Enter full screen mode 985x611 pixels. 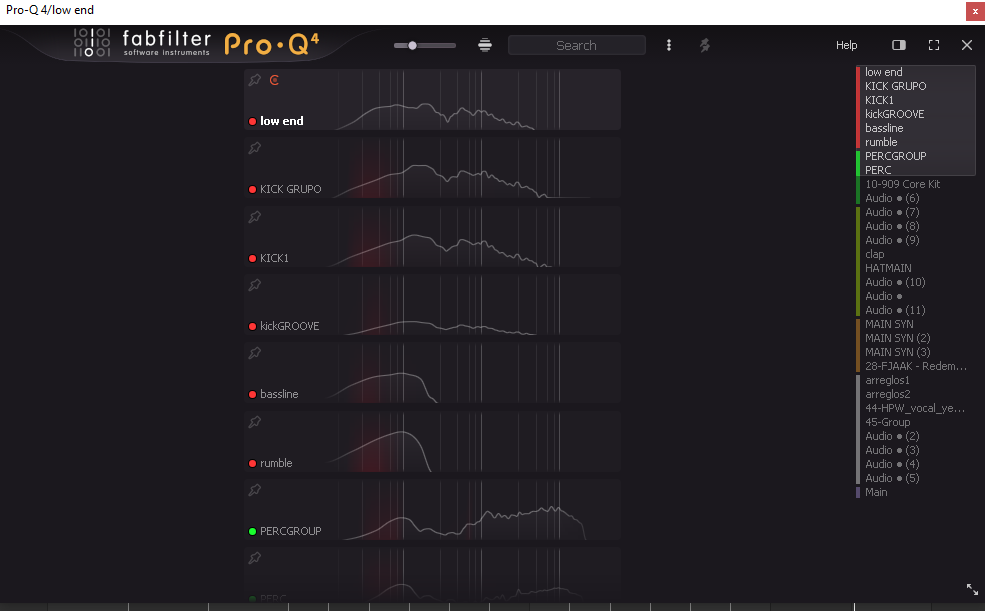click(x=933, y=45)
